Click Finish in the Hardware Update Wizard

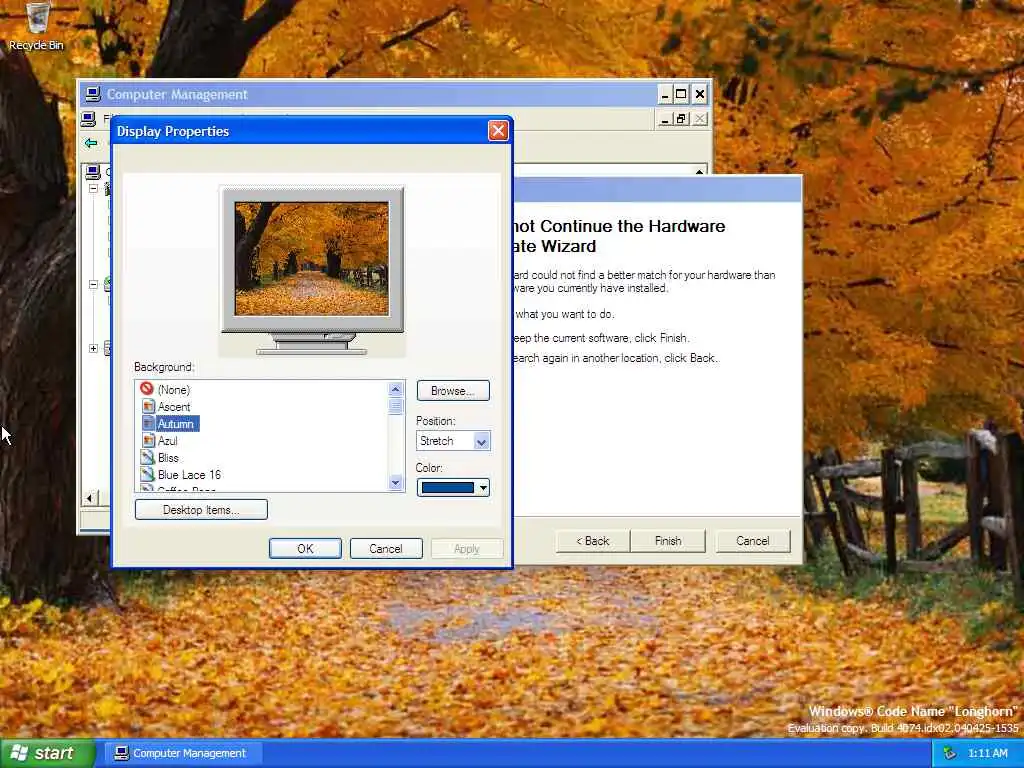pyautogui.click(x=668, y=541)
